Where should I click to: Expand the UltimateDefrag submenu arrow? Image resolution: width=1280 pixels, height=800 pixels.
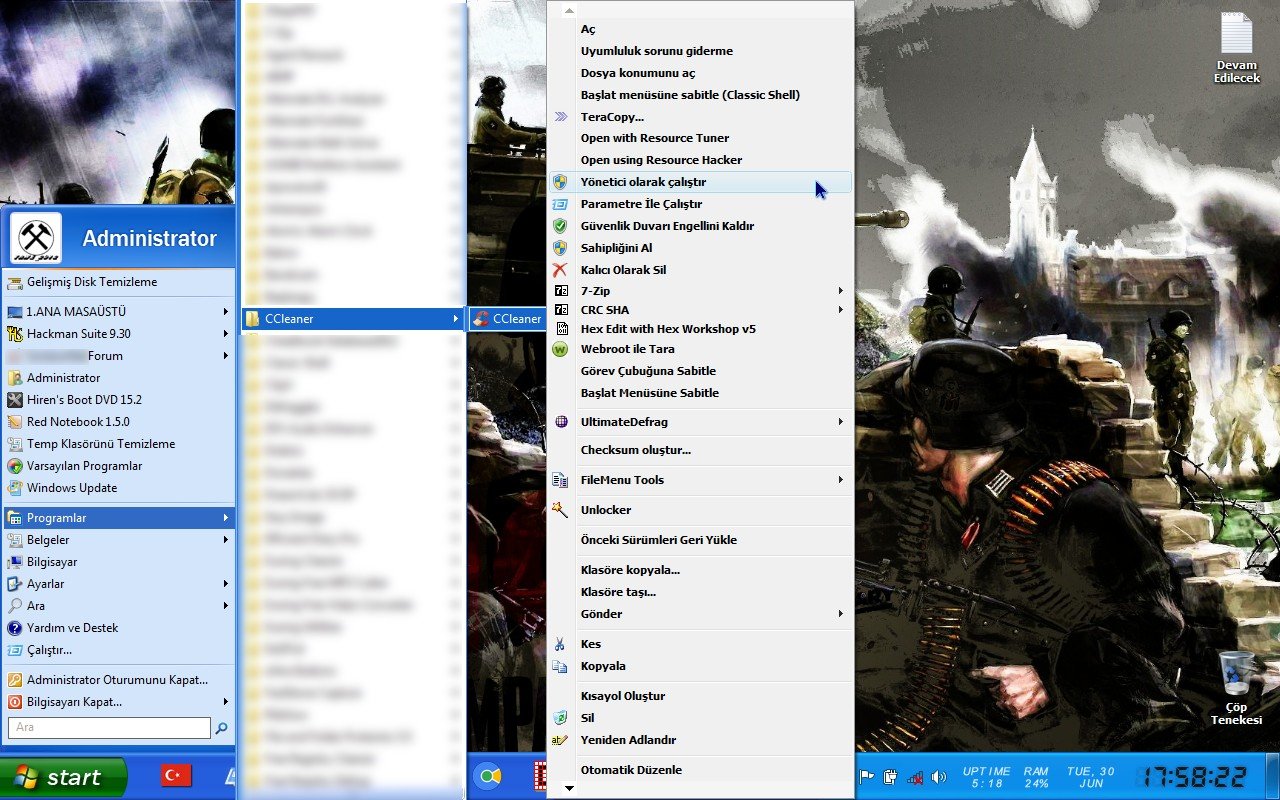tap(841, 422)
